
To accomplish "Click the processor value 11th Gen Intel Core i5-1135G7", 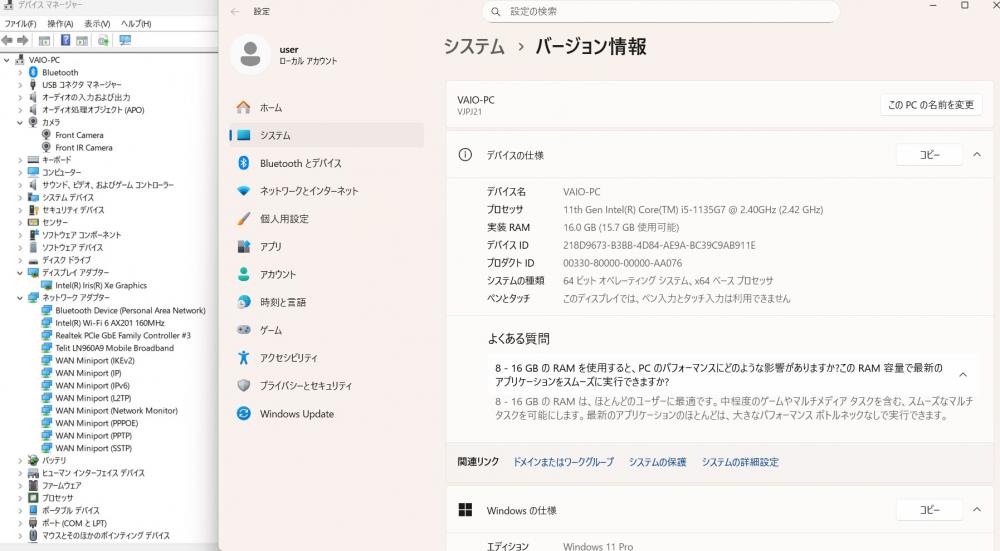I will 693,209.
